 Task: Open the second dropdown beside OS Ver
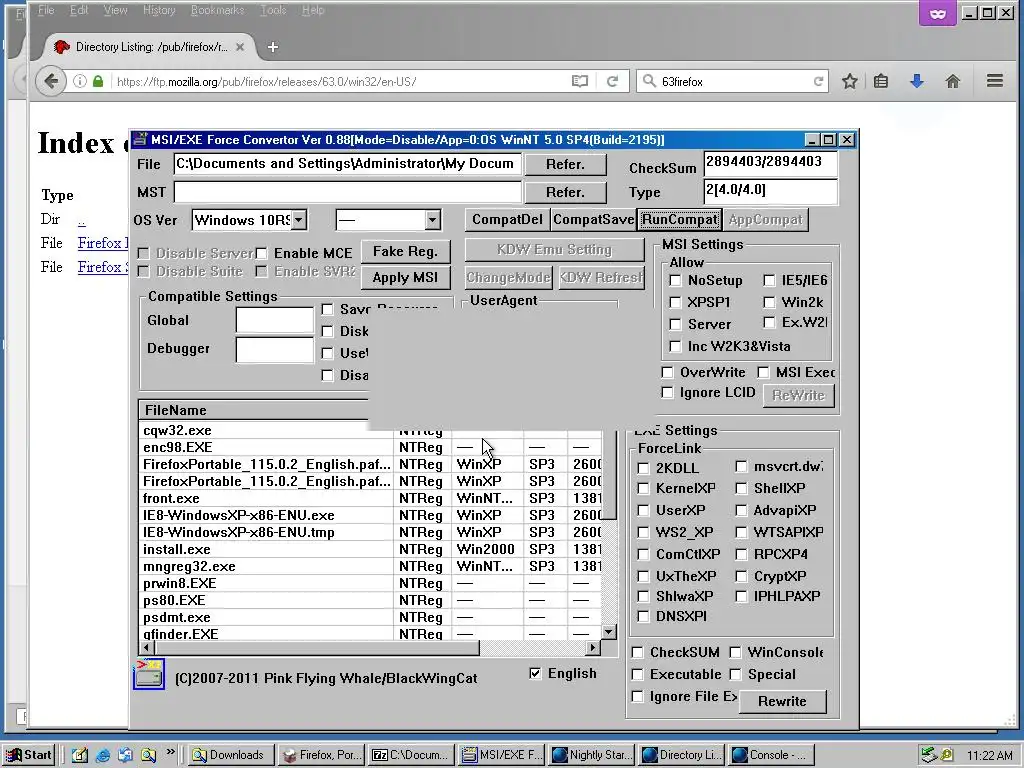(x=433, y=220)
